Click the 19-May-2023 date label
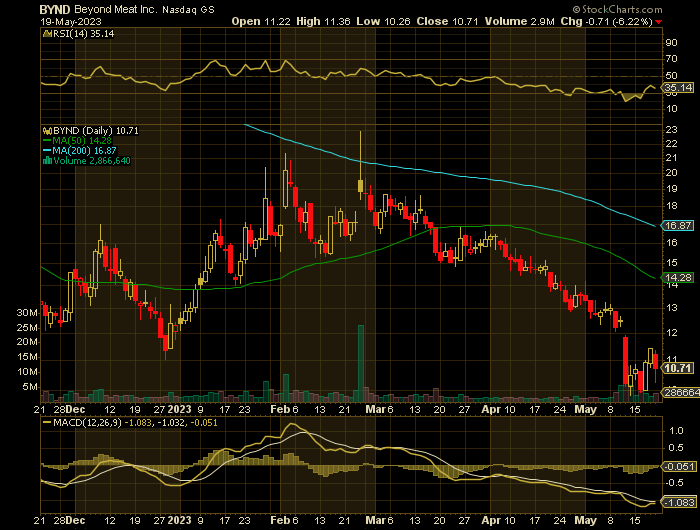The image size is (700, 530). tap(71, 21)
